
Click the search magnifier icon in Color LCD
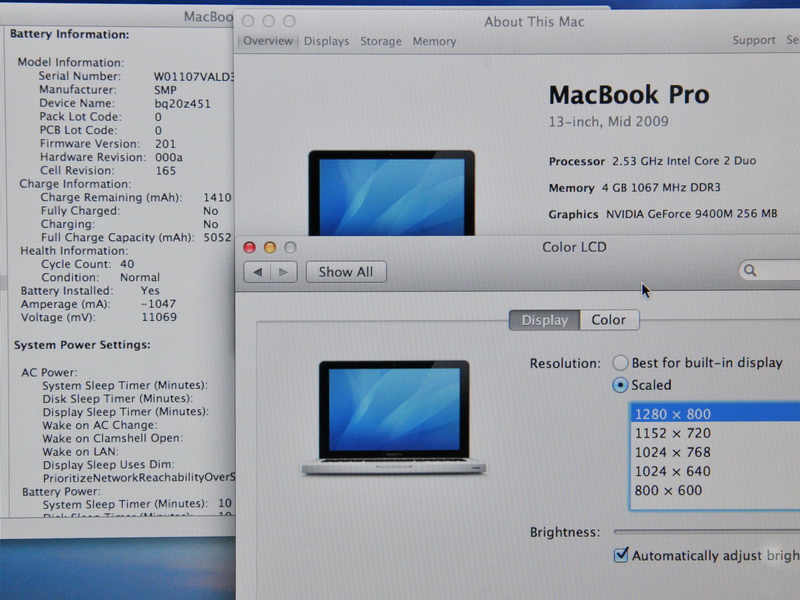(750, 271)
